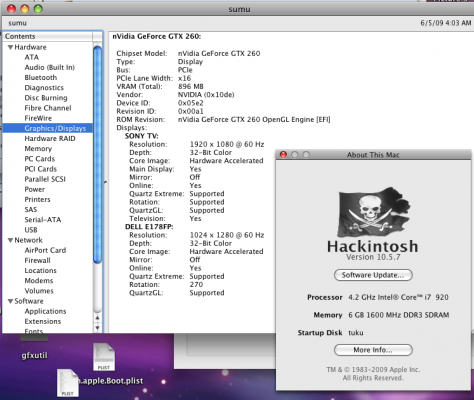The width and height of the screenshot is (474, 400).
Task: Zoom the sumu window with green button
Action: click(x=38, y=9)
